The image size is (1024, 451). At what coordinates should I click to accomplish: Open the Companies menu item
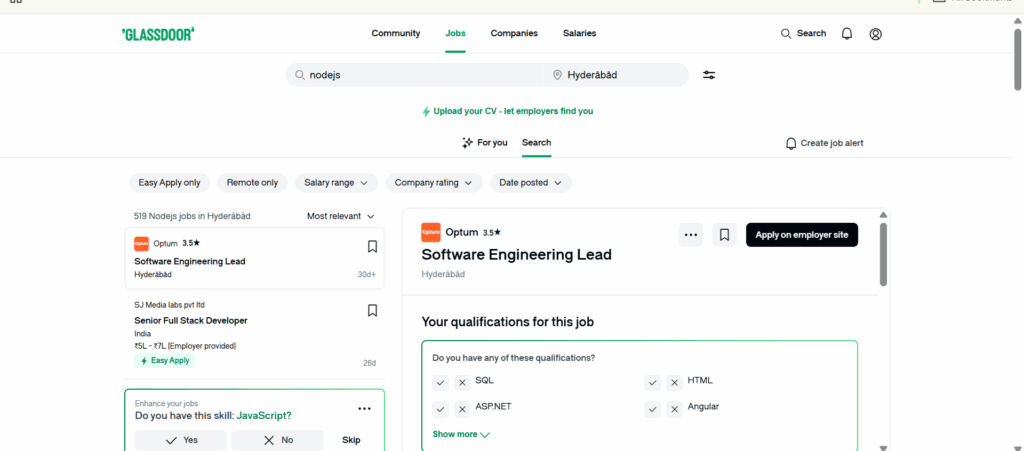click(x=514, y=34)
